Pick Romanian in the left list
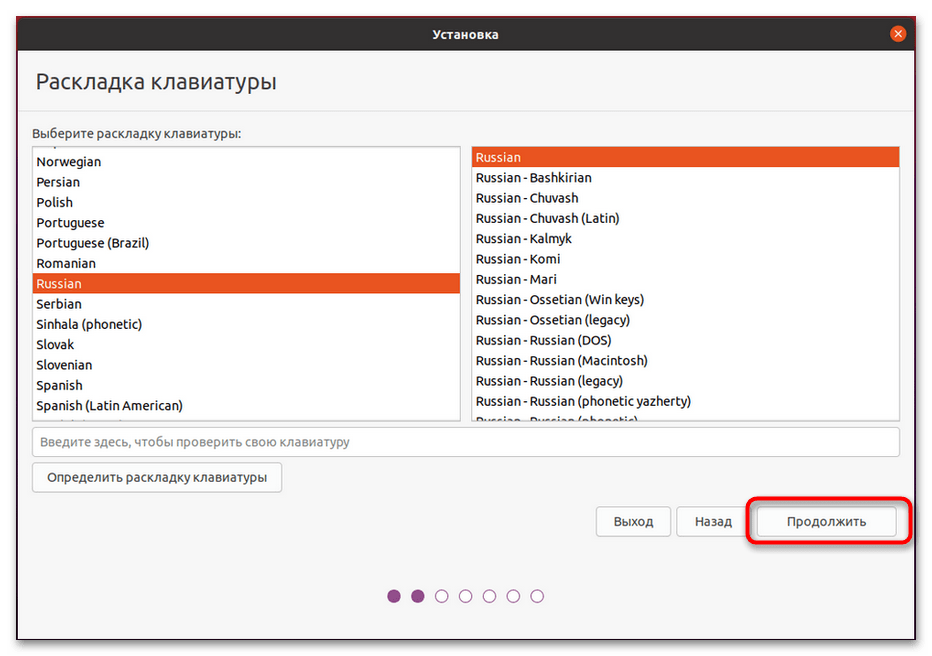 tap(66, 263)
